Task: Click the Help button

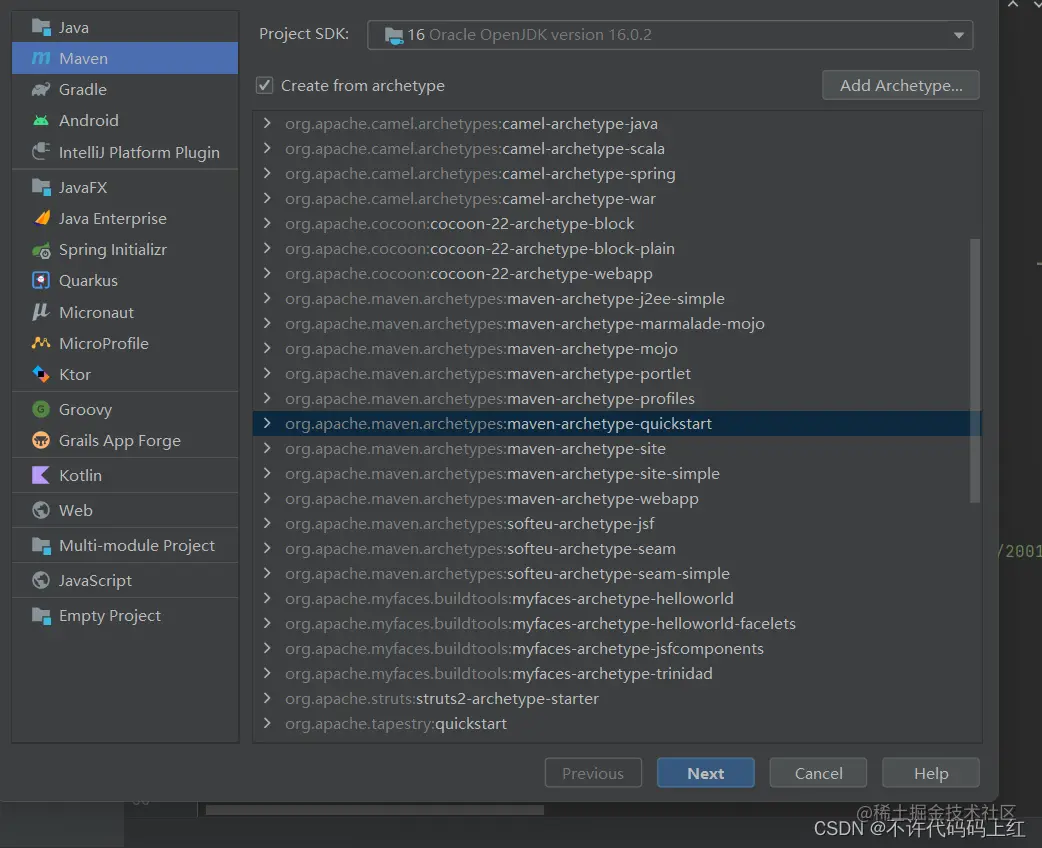Action: [x=930, y=773]
